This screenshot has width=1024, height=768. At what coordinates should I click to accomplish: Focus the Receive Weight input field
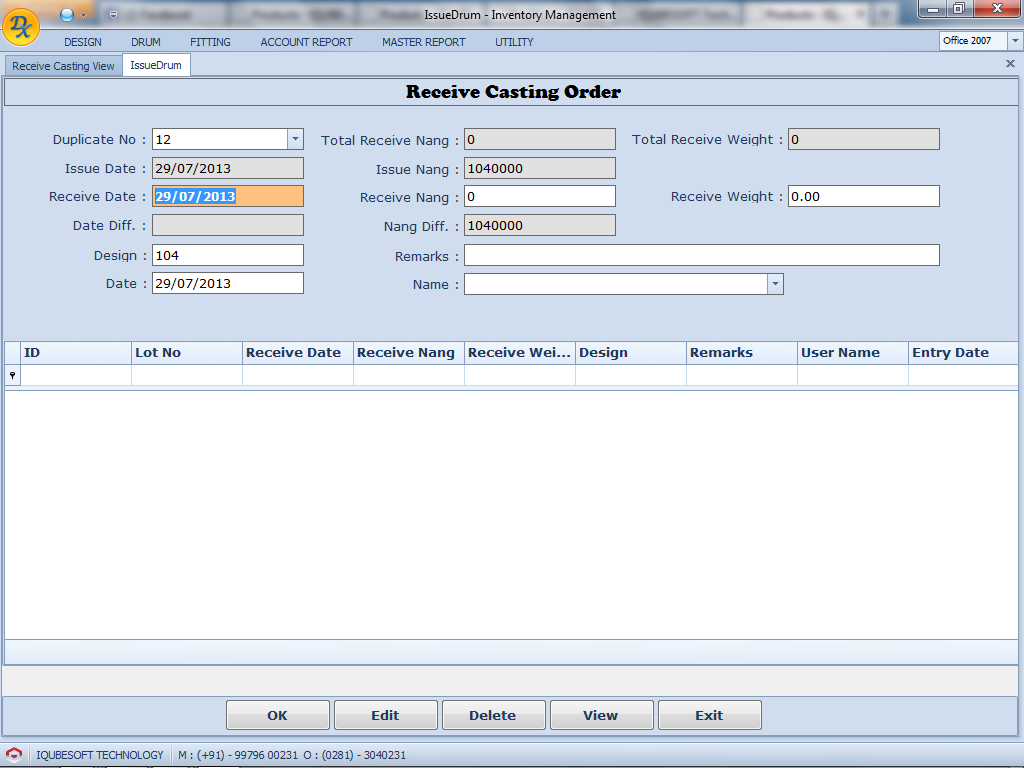[x=863, y=197]
